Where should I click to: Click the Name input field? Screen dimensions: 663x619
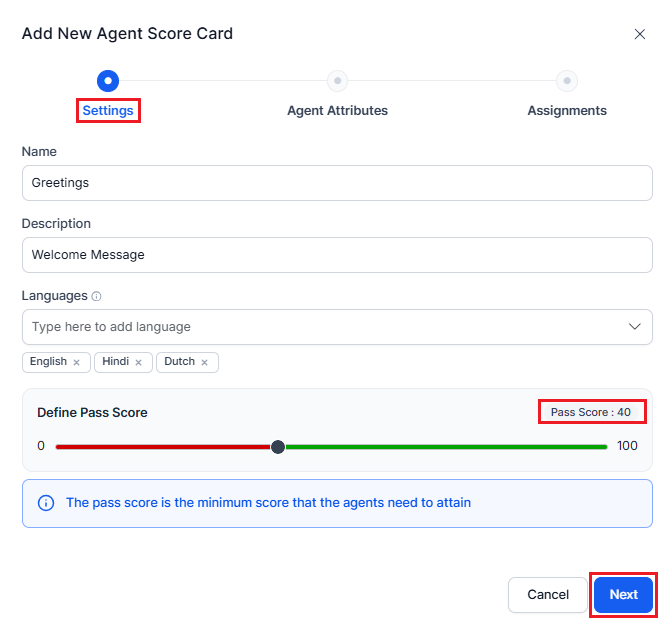[337, 183]
